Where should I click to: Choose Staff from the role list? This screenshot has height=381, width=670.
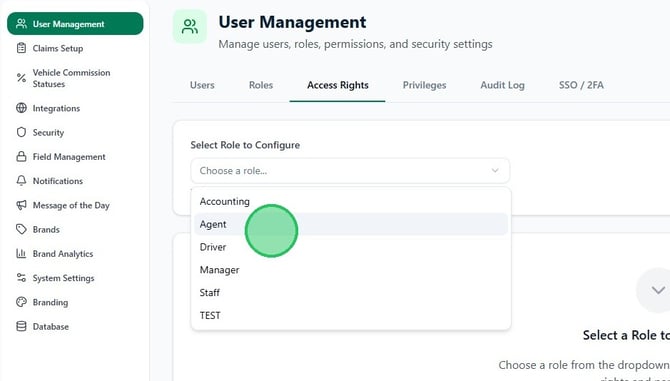(x=351, y=293)
